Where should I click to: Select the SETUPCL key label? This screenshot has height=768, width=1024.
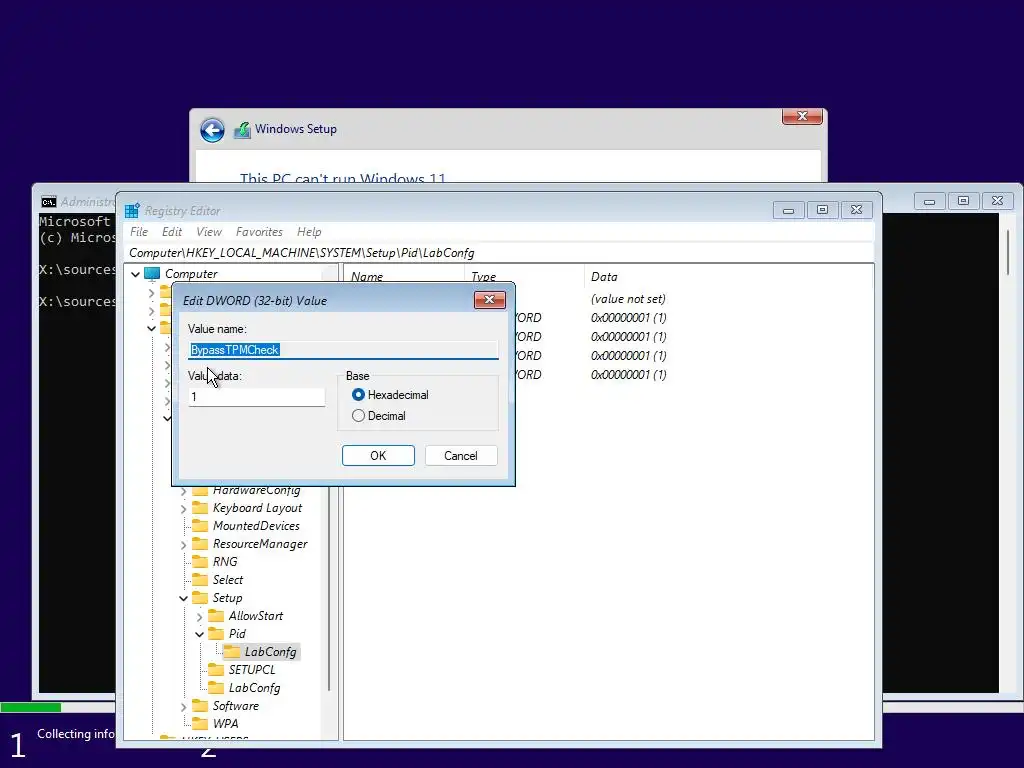(x=251, y=669)
